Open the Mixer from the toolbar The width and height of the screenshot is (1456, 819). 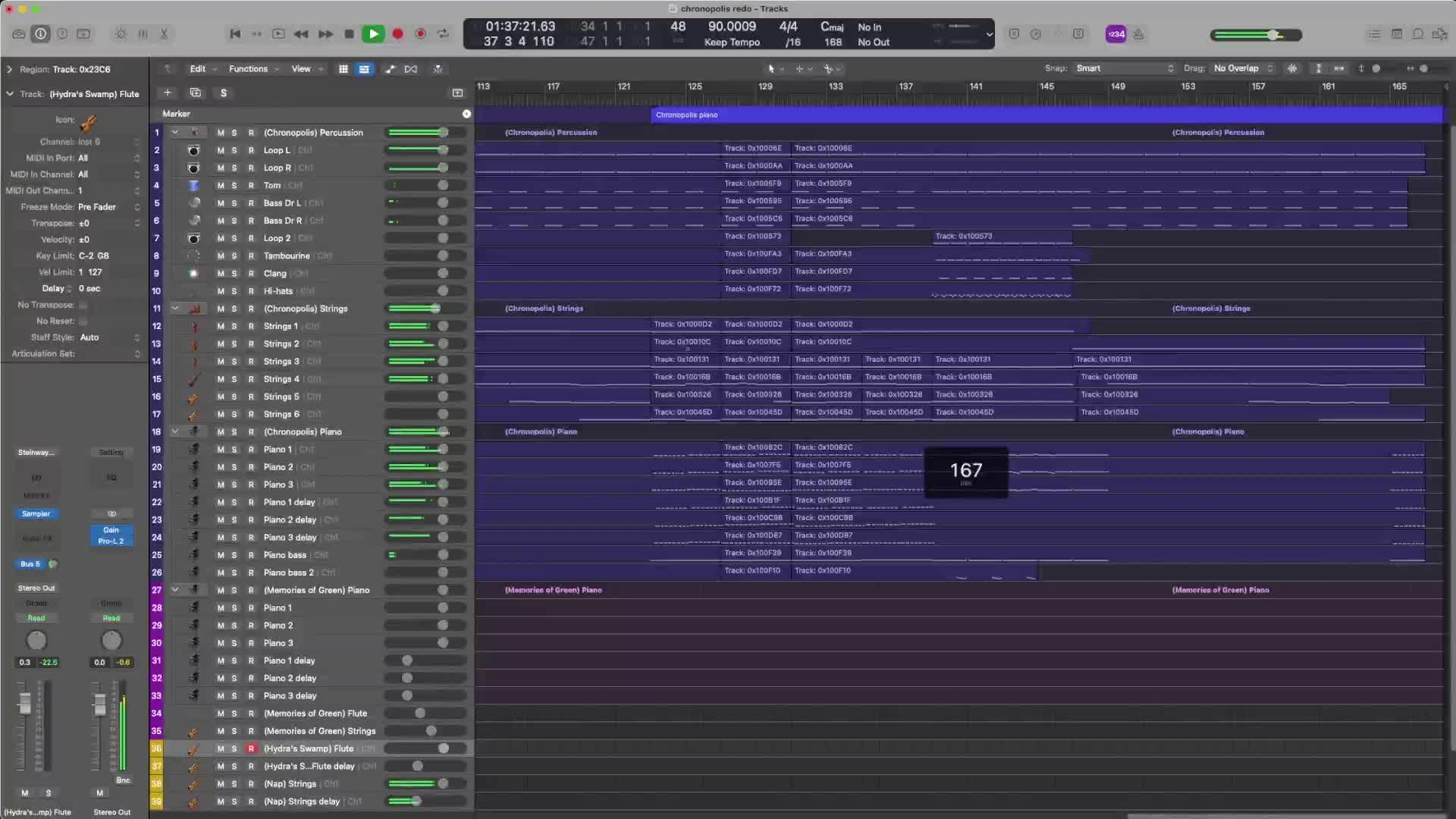[143, 34]
